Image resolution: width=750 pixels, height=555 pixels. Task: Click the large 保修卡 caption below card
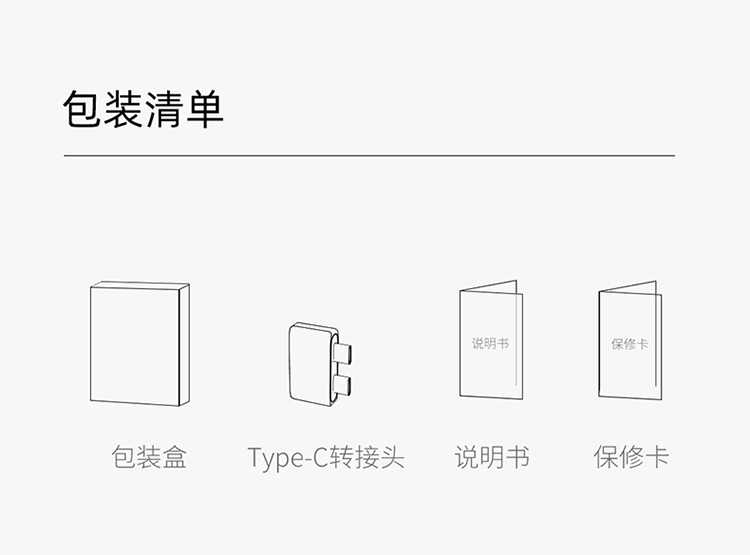click(x=631, y=457)
